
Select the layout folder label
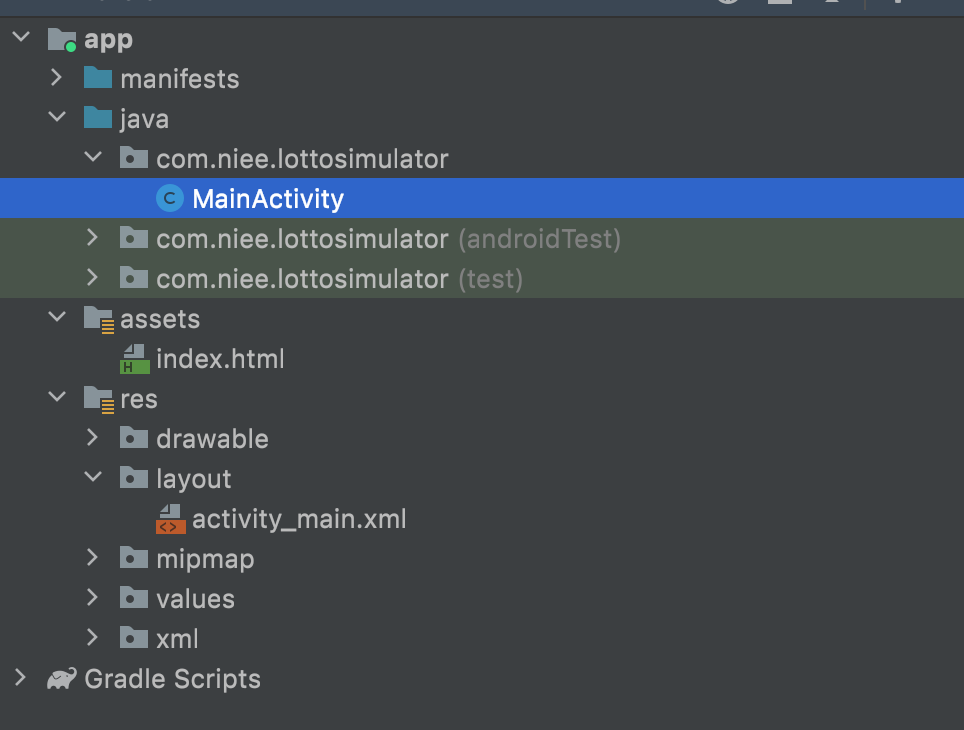(x=194, y=479)
